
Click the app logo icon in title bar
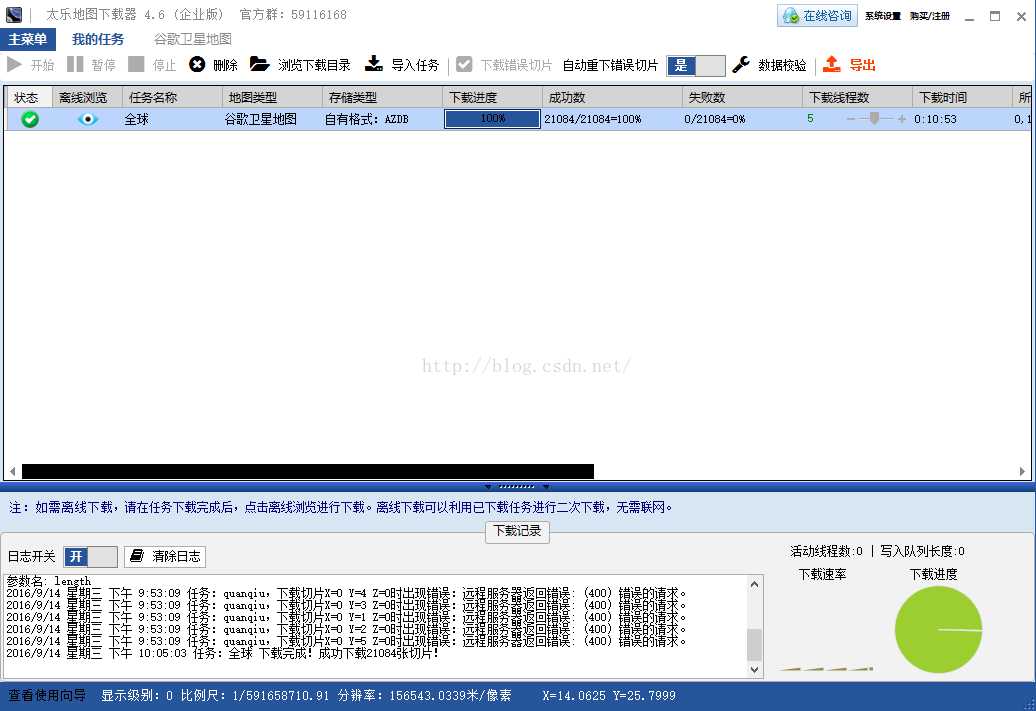(14, 15)
